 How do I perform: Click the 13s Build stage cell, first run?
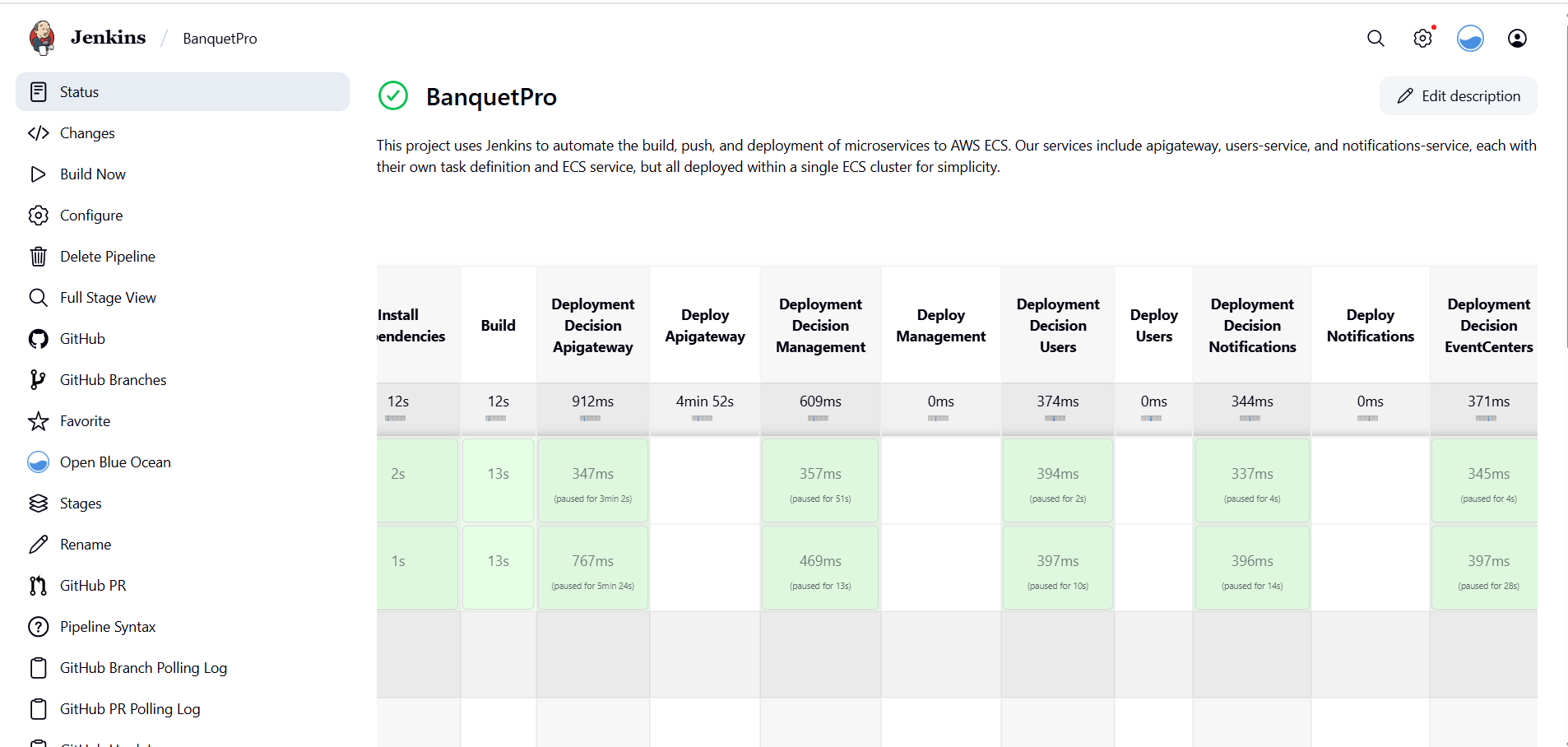point(498,480)
